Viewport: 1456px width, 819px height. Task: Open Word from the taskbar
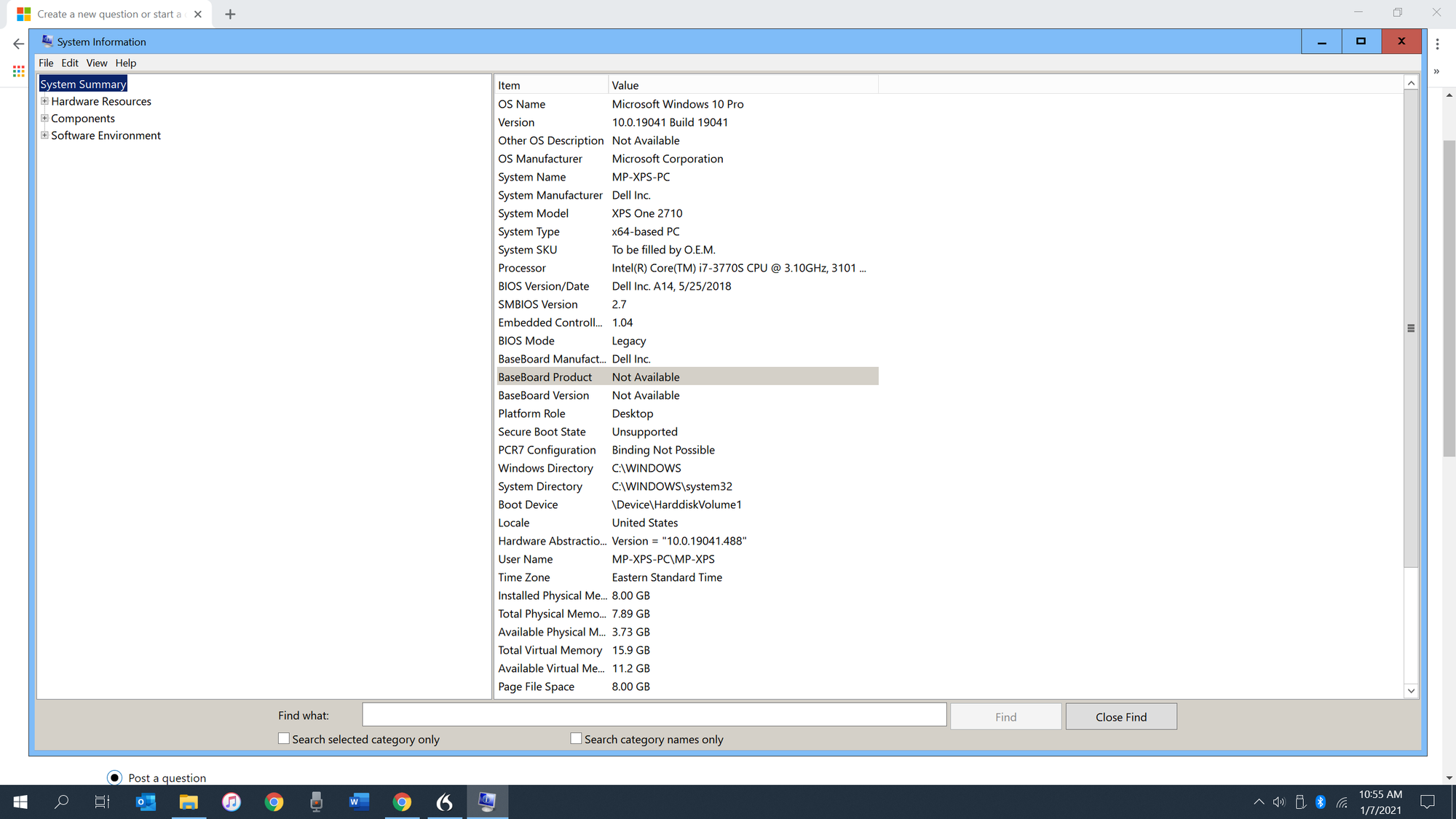pyautogui.click(x=359, y=802)
